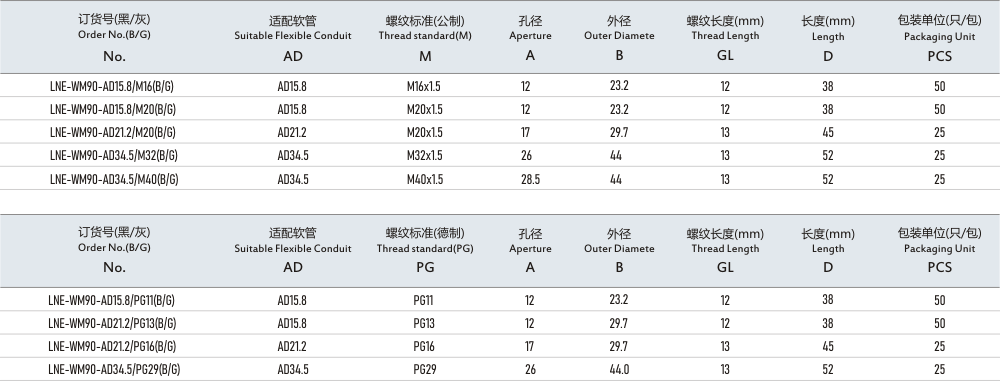The image size is (1000, 381).
Task: Click Packaging Unit header in top table
Action: pyautogui.click(x=939, y=38)
